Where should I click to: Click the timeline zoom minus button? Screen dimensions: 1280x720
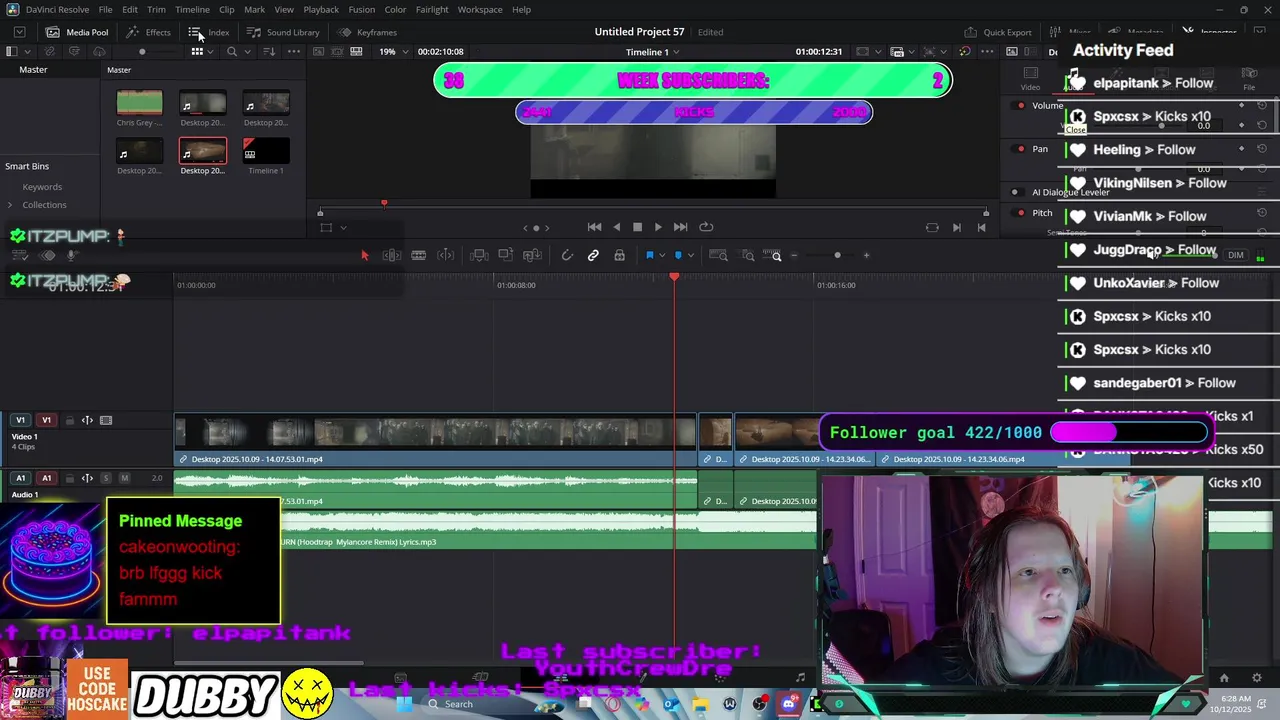pos(794,256)
